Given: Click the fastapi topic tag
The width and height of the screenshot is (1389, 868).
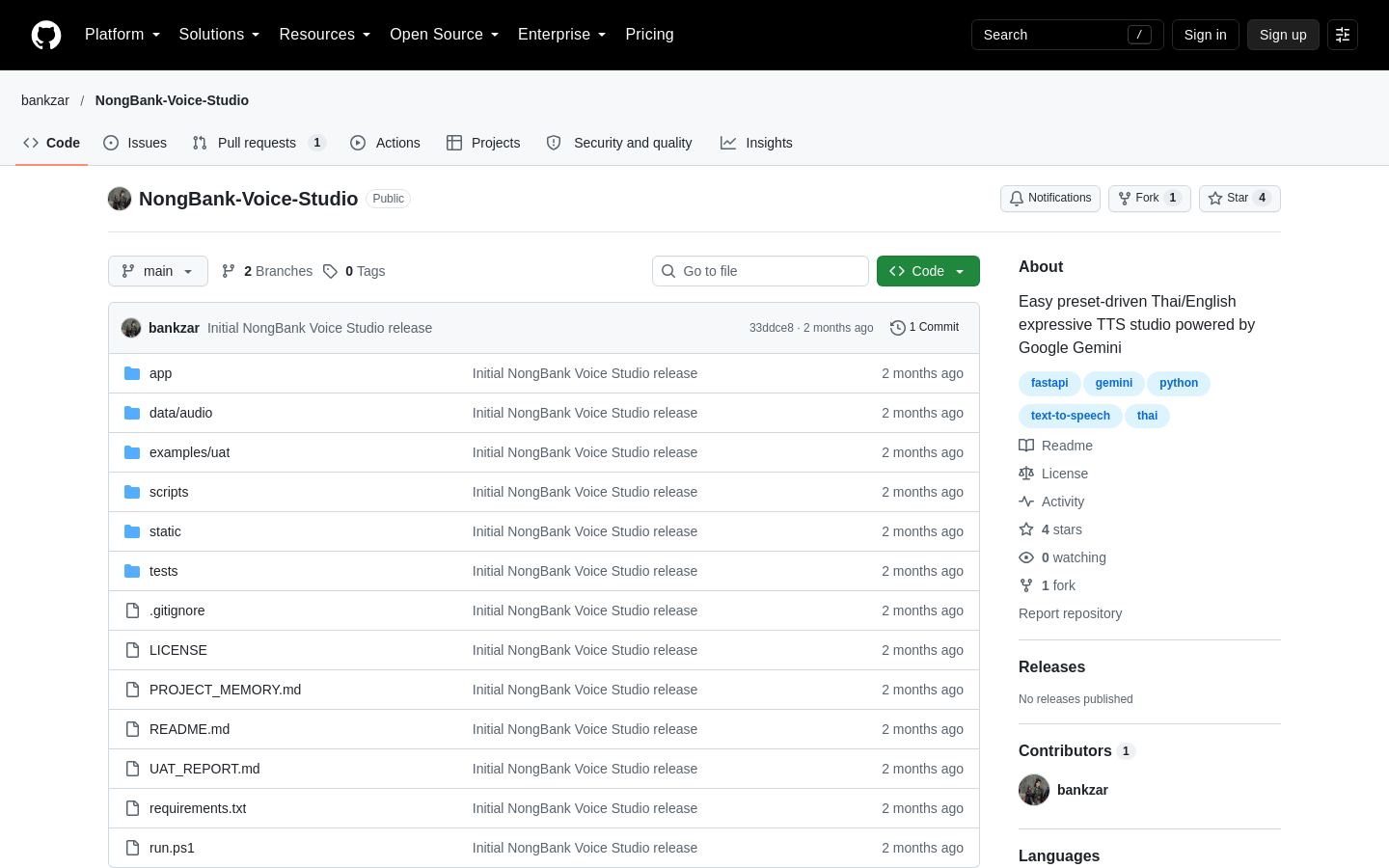Looking at the screenshot, I should point(1049,383).
